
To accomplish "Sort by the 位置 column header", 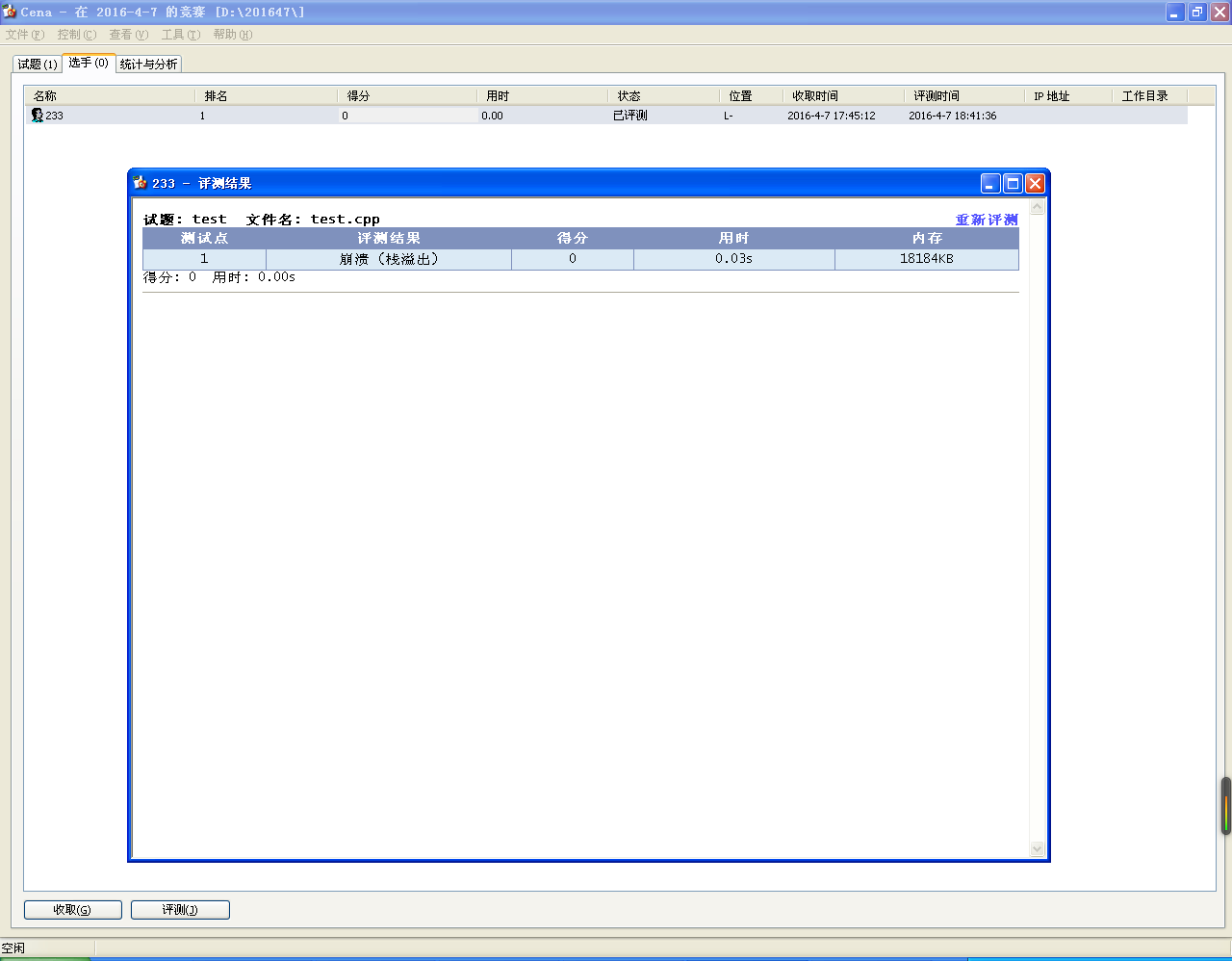I will click(751, 96).
